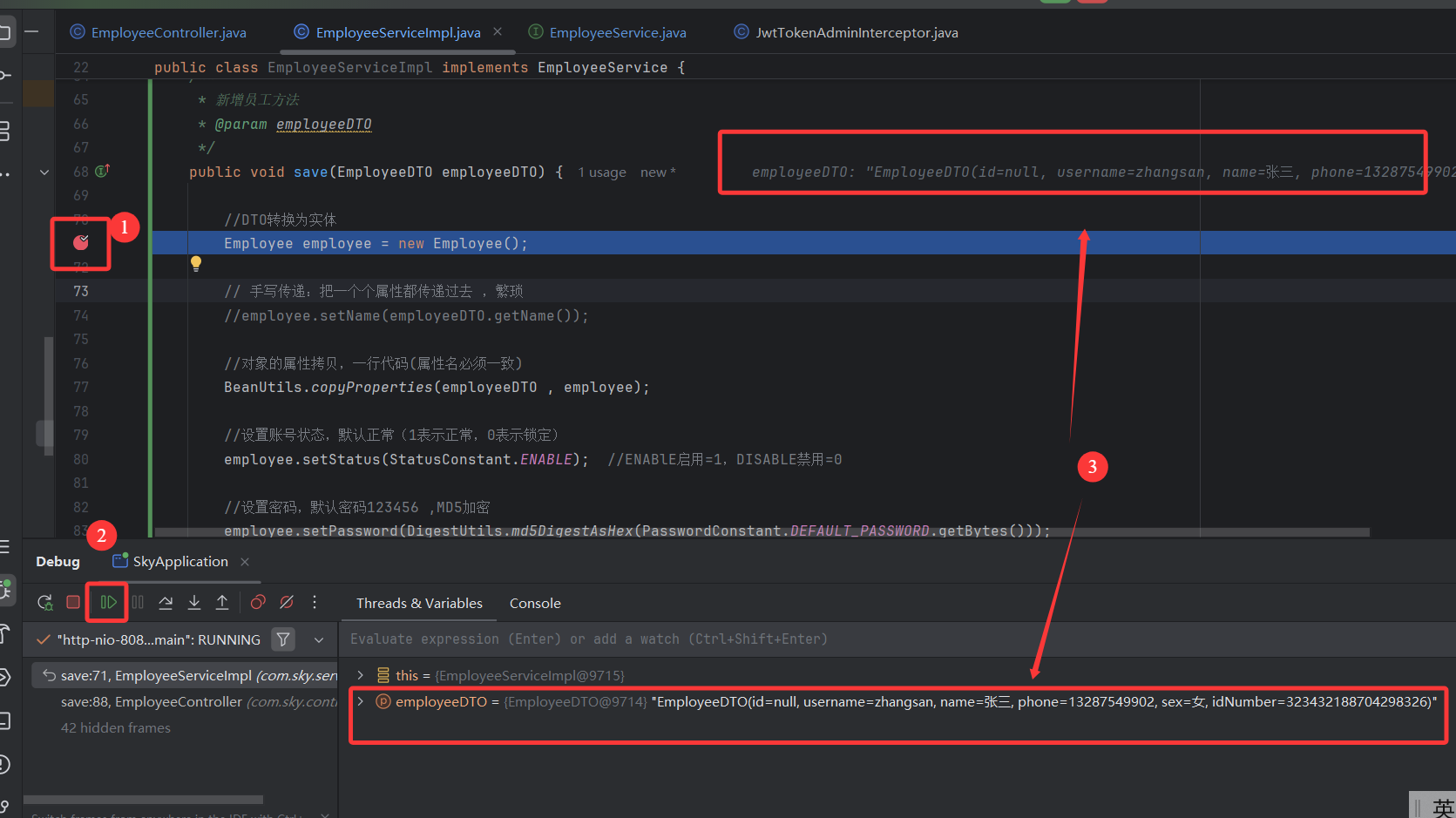Open the http-nio thread selector dropdown

pyautogui.click(x=159, y=639)
